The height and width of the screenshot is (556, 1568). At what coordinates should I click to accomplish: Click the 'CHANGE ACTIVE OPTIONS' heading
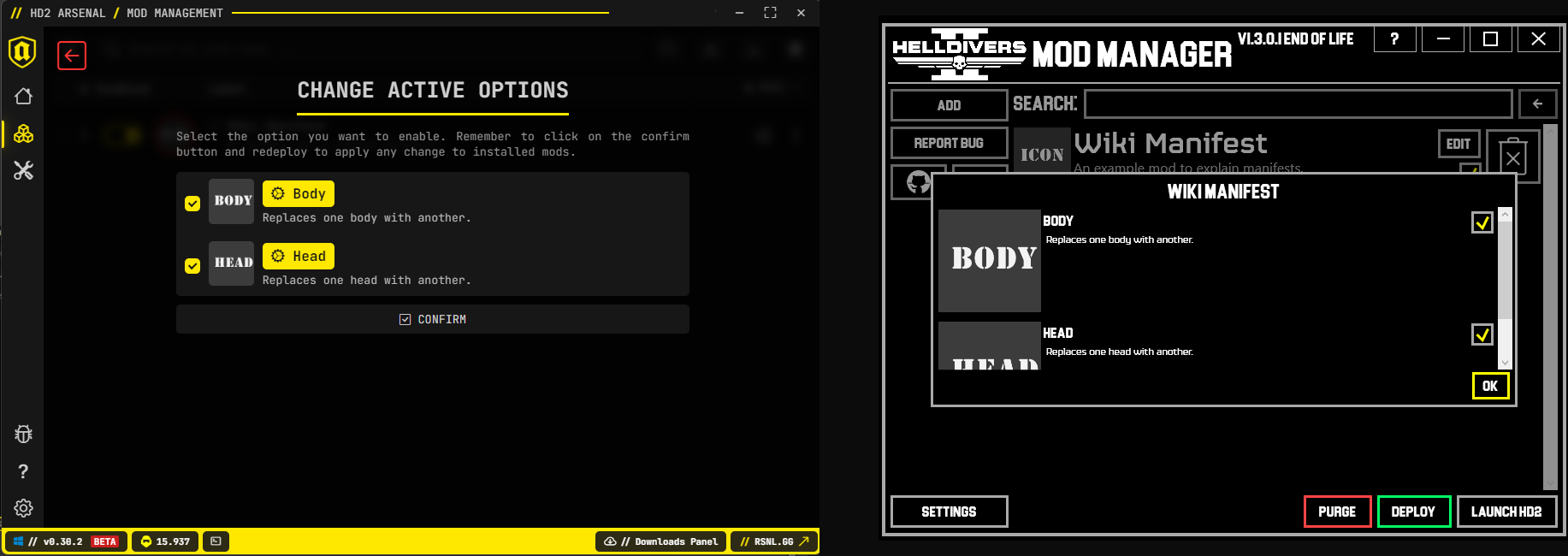click(433, 91)
